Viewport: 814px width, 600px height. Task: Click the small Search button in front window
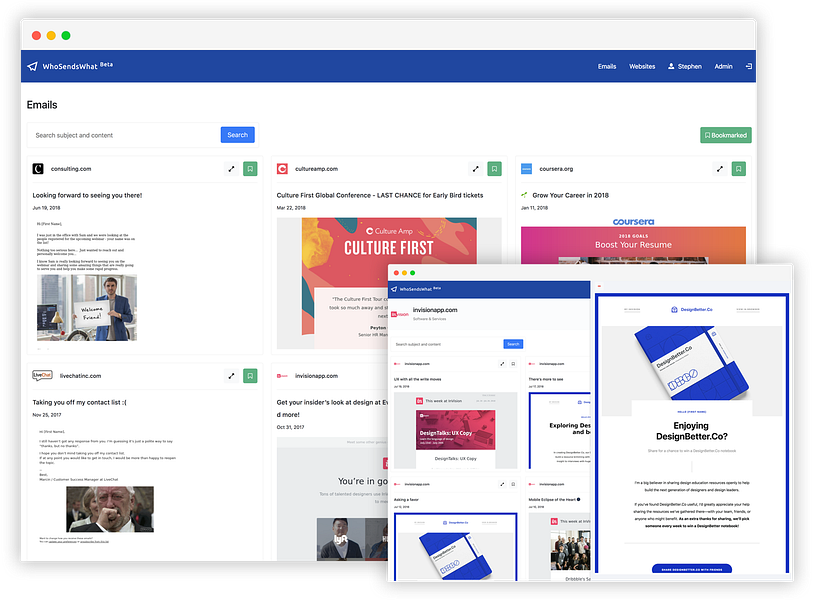coord(513,344)
